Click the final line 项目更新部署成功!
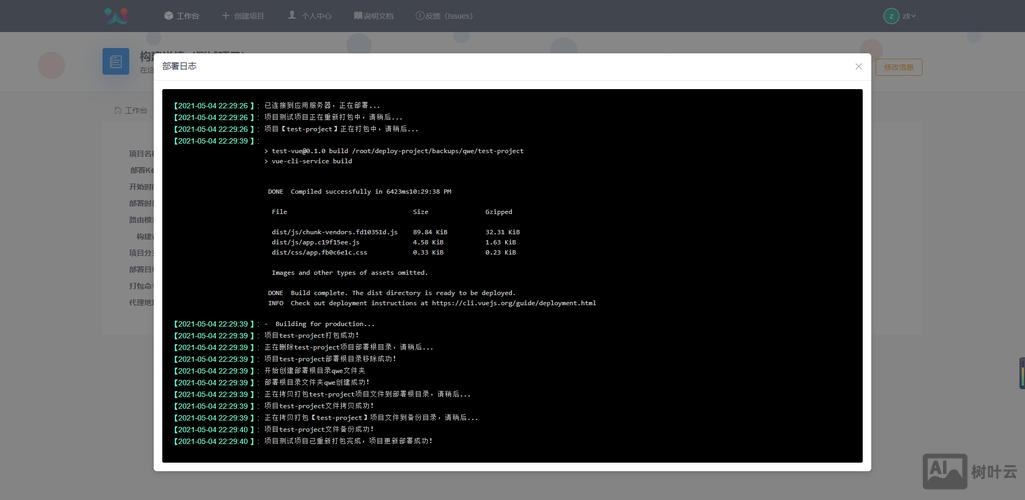1025x500 pixels. click(x=348, y=442)
